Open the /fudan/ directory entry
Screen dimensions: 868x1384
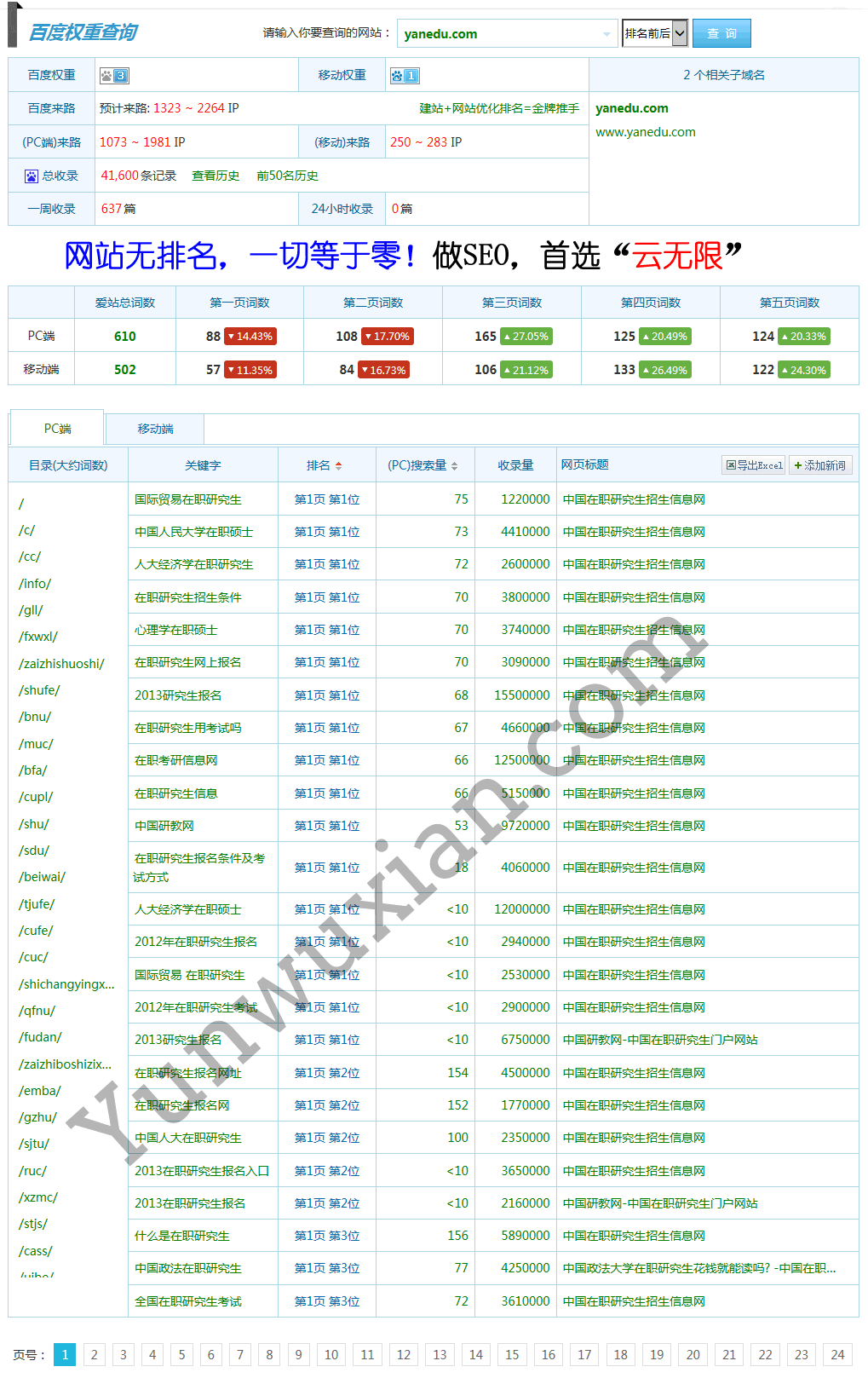[40, 1037]
